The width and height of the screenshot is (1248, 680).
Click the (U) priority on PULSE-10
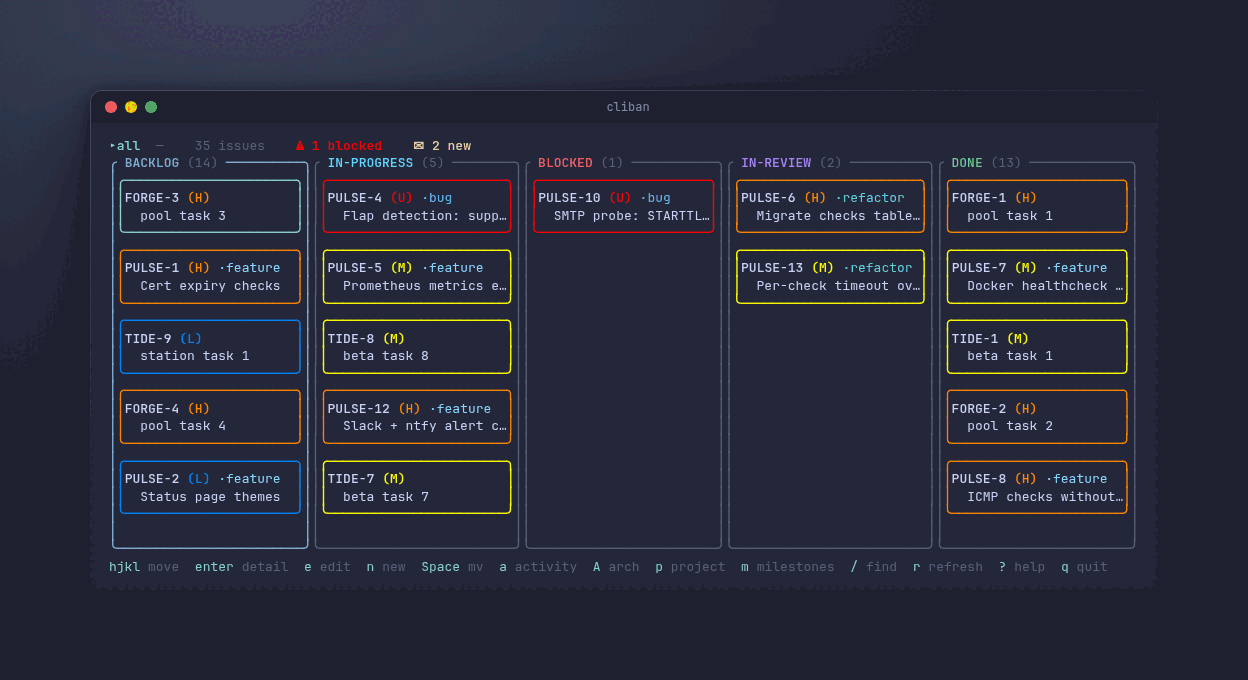tap(620, 198)
